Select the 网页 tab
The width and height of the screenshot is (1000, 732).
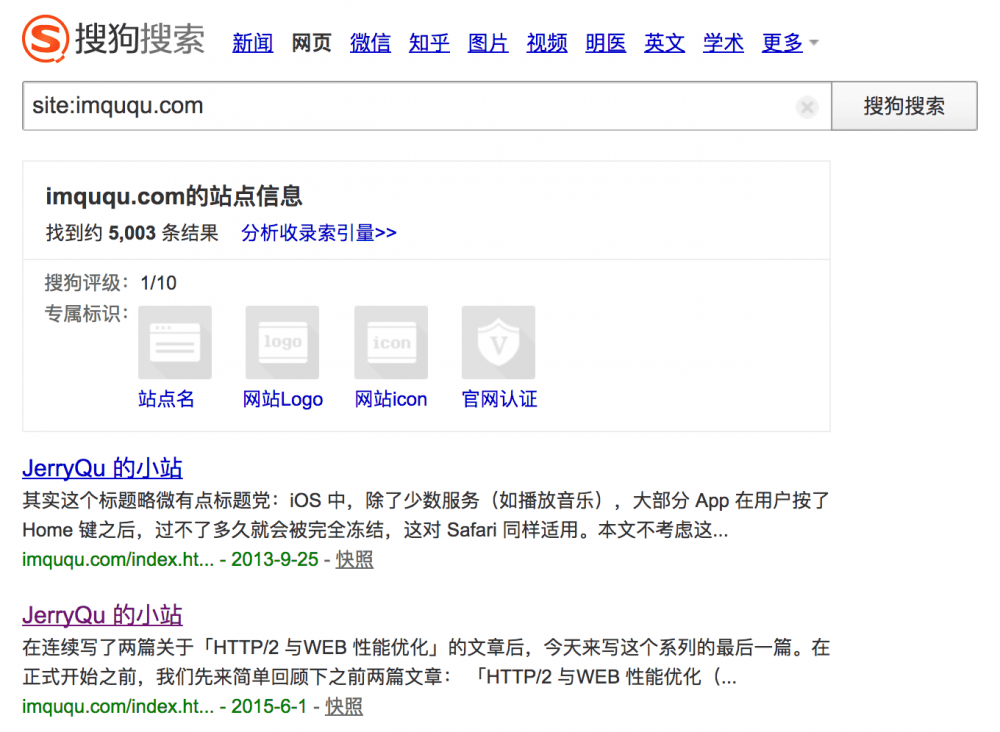click(312, 43)
